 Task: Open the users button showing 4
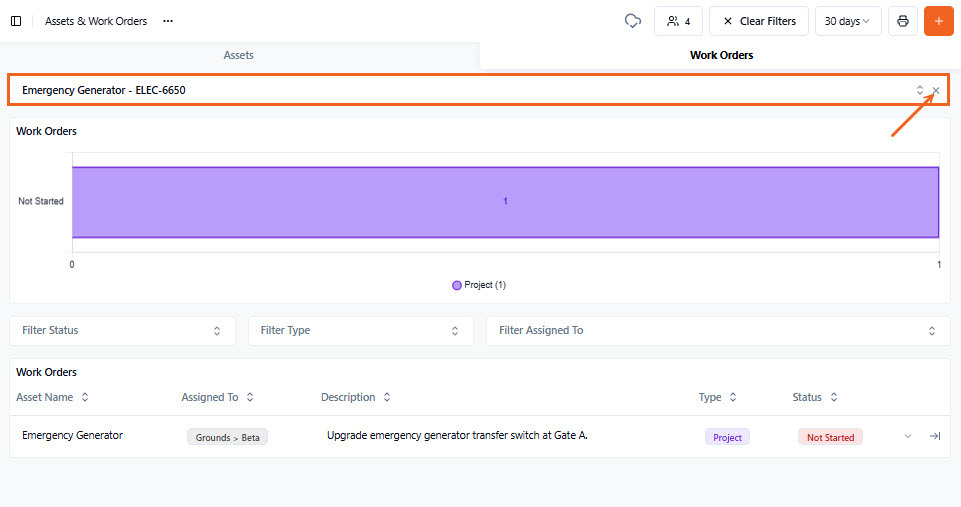click(678, 21)
